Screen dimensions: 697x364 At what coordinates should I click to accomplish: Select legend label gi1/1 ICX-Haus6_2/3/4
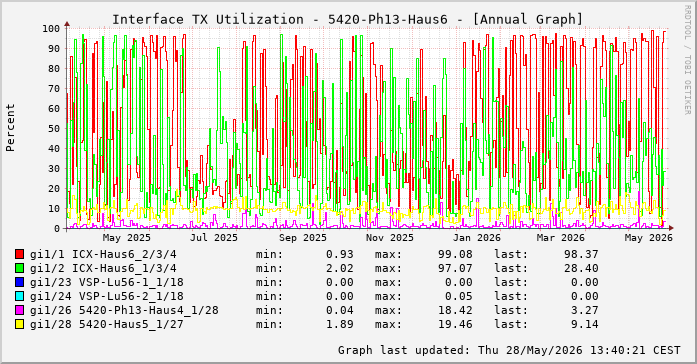coord(103,255)
